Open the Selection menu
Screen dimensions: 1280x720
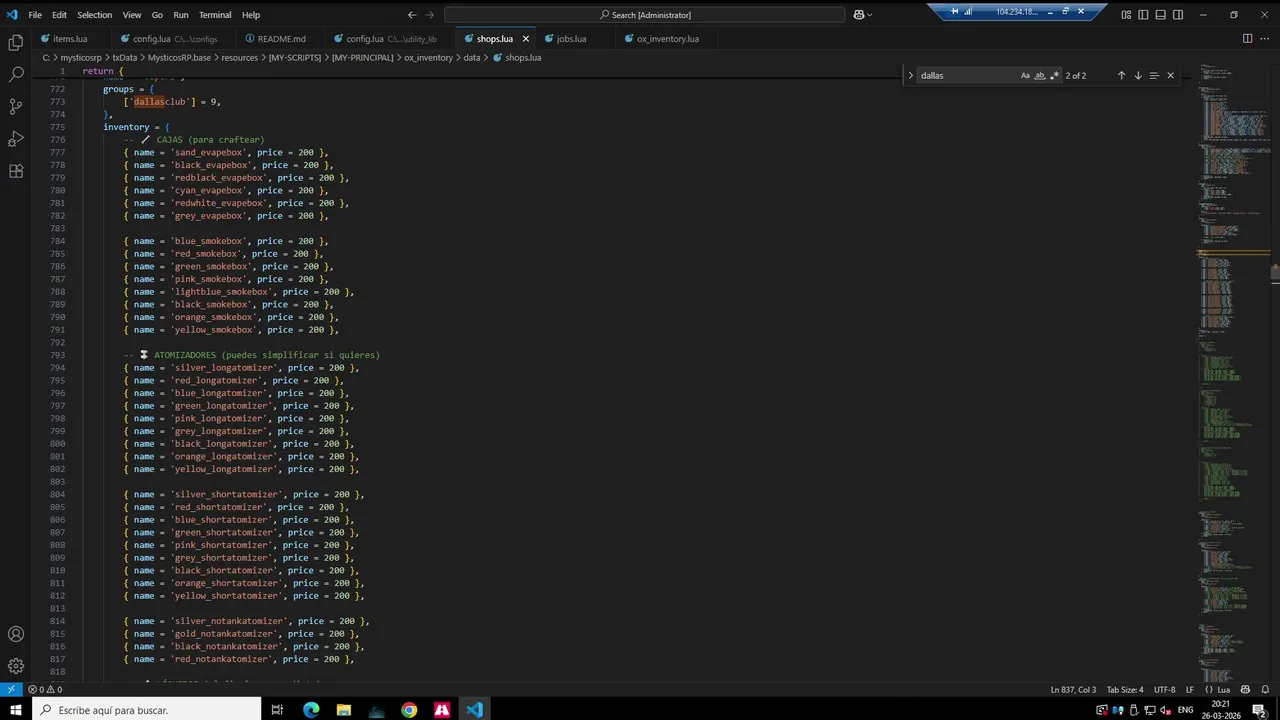point(95,15)
